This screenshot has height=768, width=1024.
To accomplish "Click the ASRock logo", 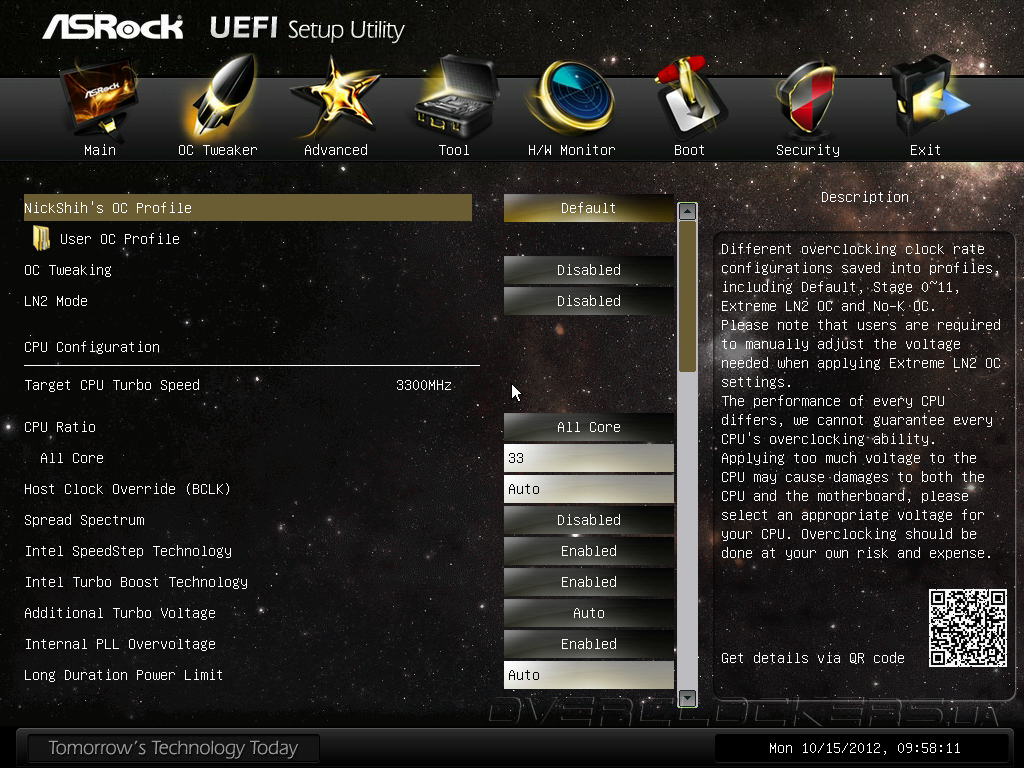I will tap(113, 27).
